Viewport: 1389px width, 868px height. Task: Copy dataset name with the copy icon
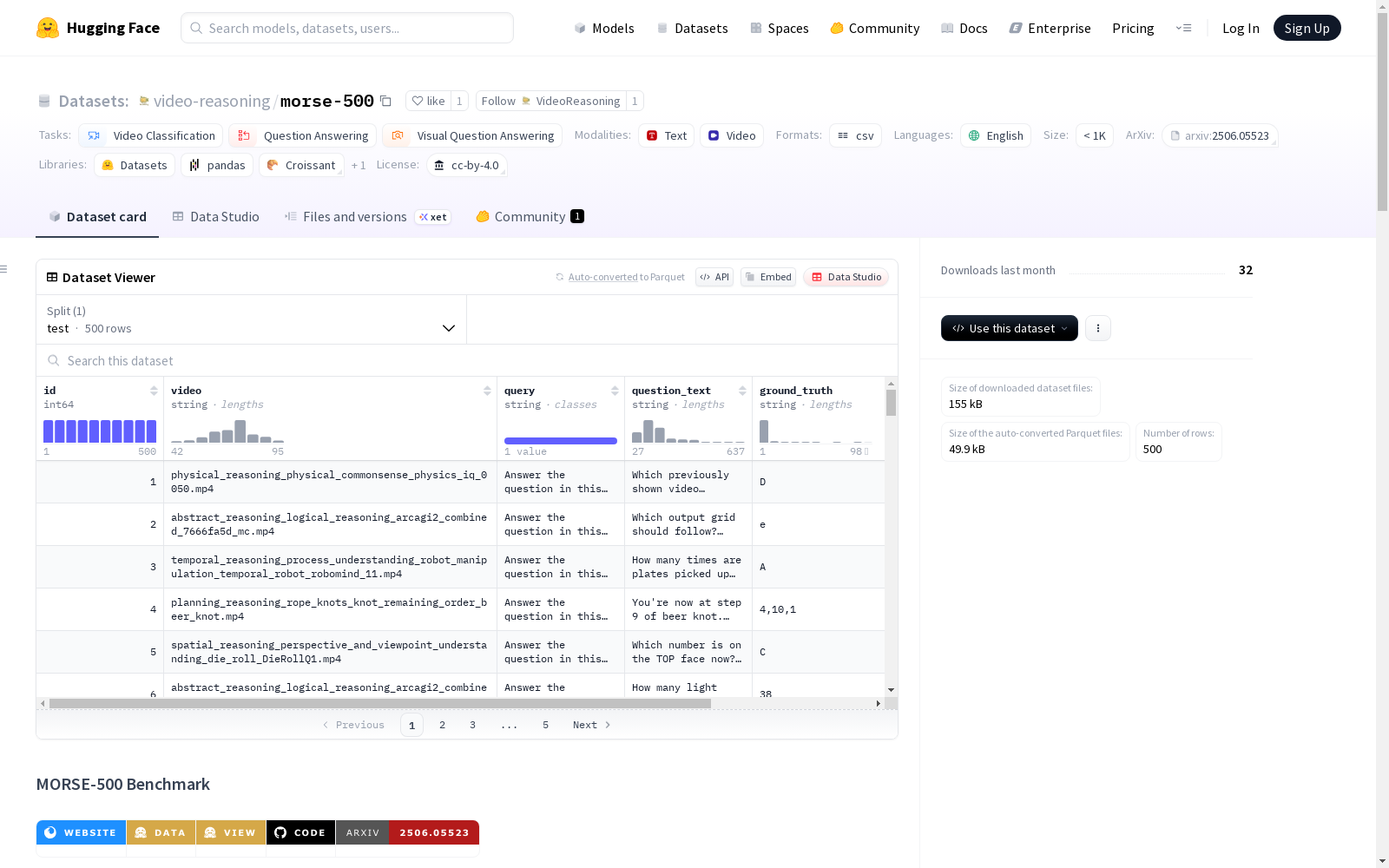click(386, 101)
